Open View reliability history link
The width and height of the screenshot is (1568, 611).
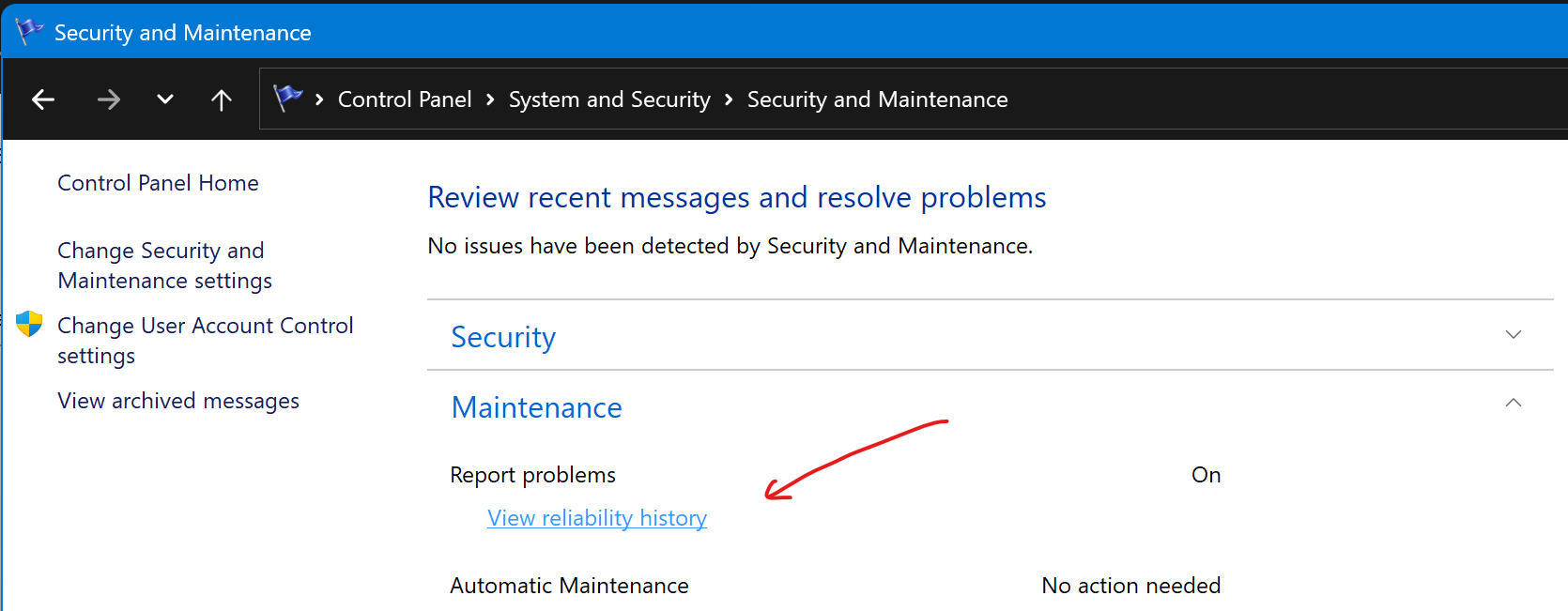tap(597, 518)
